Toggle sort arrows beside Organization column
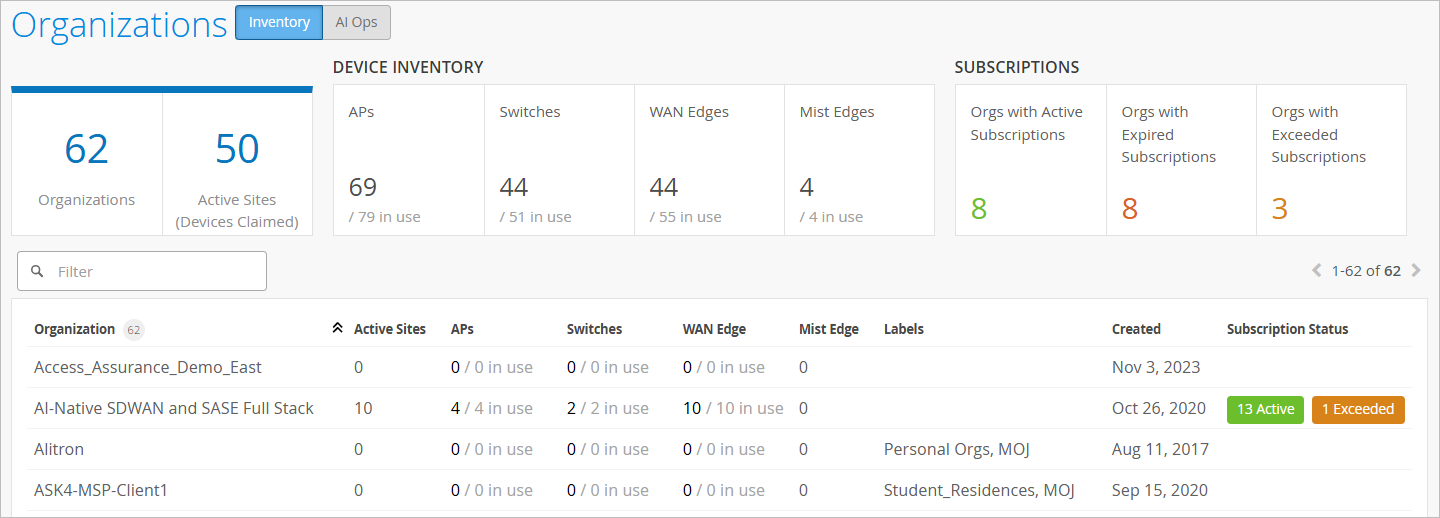 pos(337,329)
